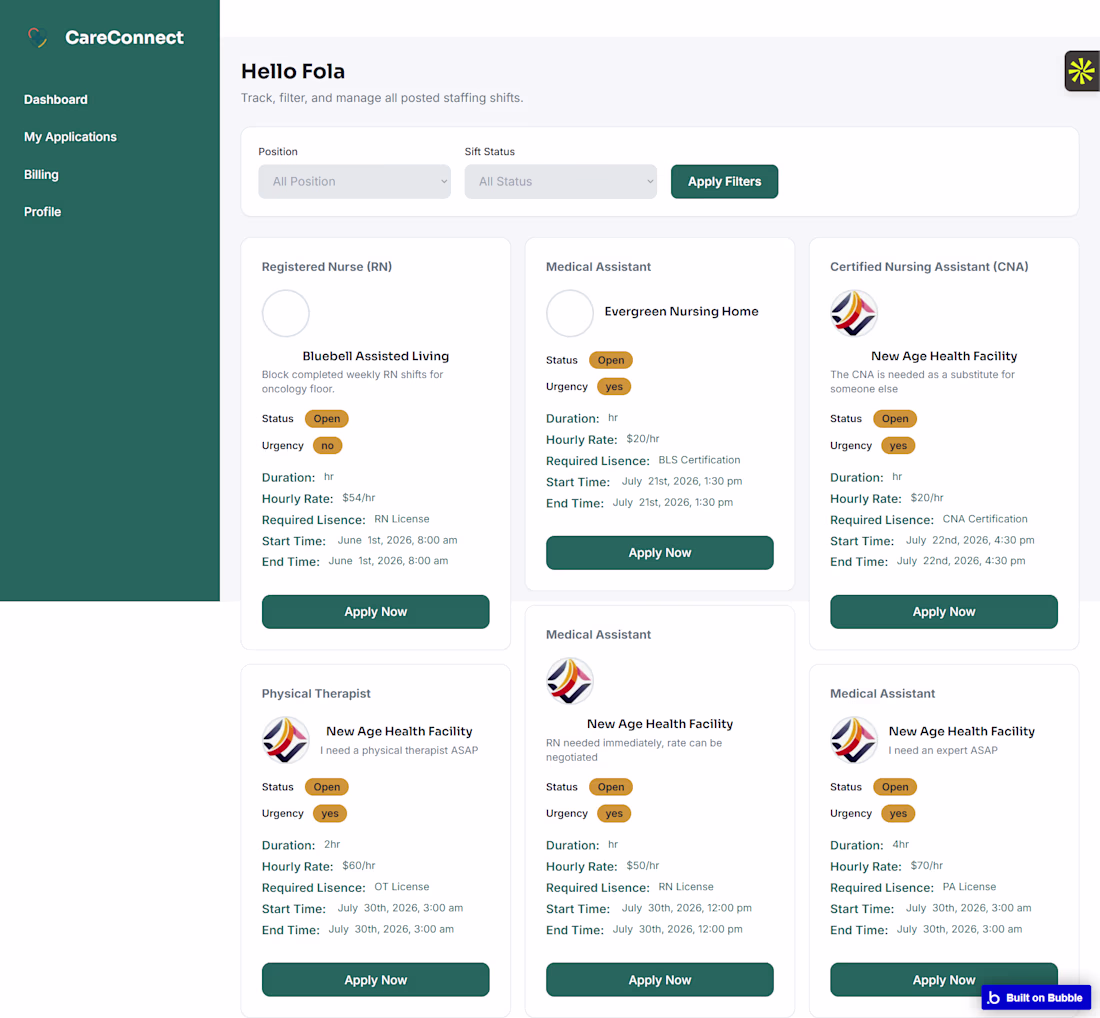The image size is (1100, 1018).
Task: Click the logo in middle Medical Assistant card
Action: click(570, 681)
